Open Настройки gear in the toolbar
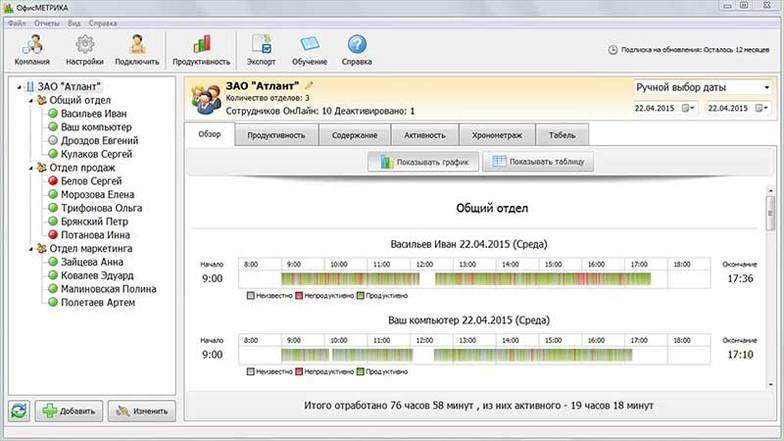 [x=85, y=49]
